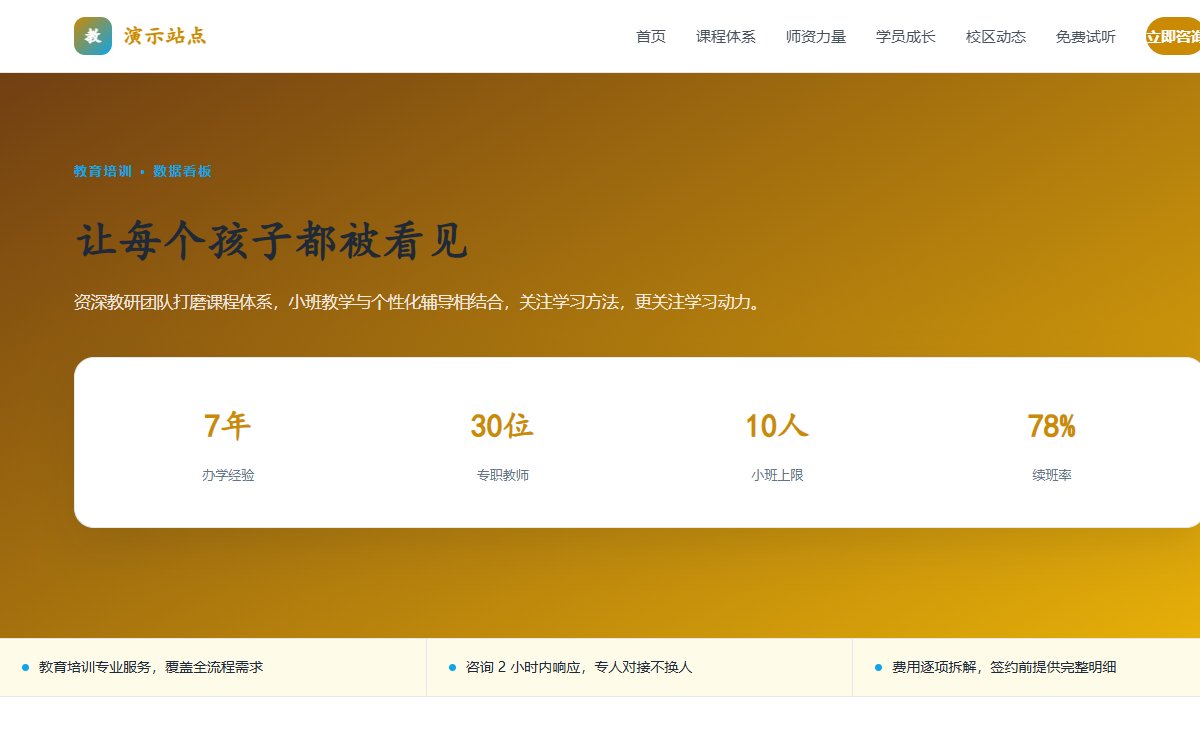Click the 小班上限 label
Screen dimensions: 1200x750
[777, 475]
